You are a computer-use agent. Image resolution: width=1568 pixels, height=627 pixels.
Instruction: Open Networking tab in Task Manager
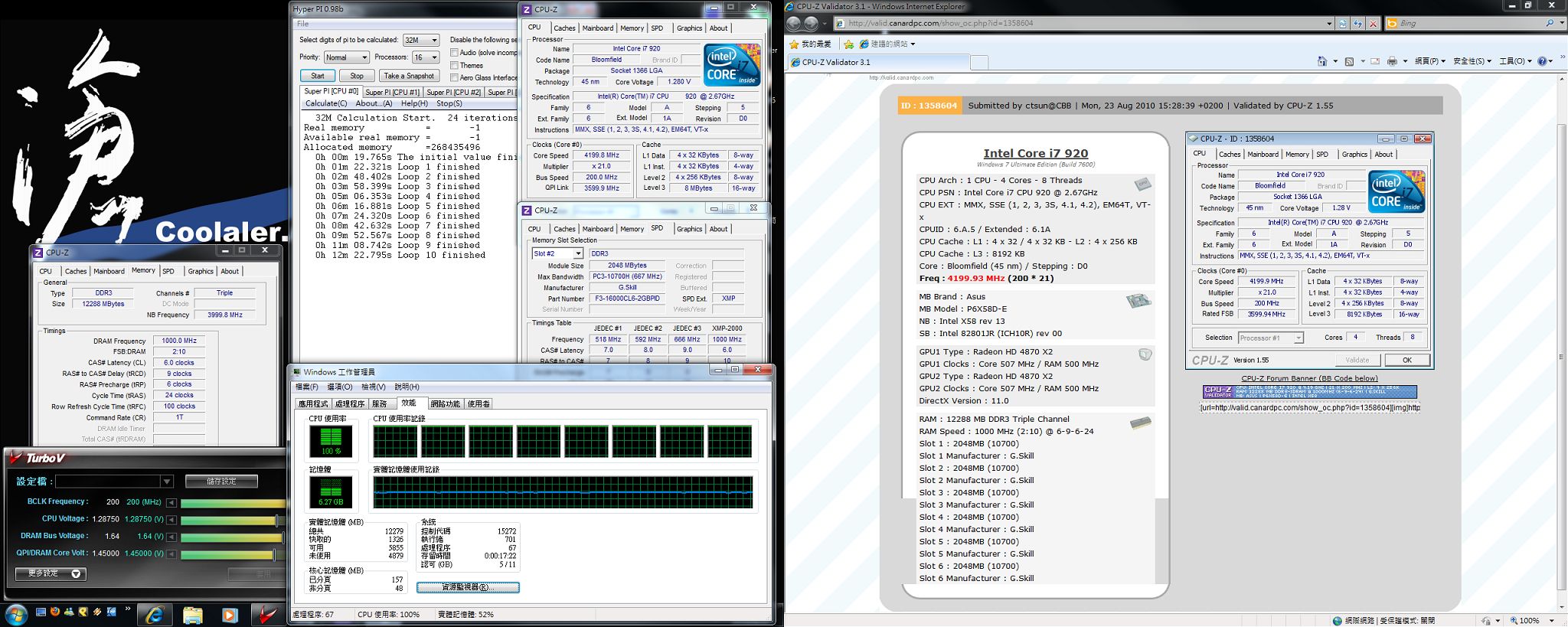click(446, 403)
